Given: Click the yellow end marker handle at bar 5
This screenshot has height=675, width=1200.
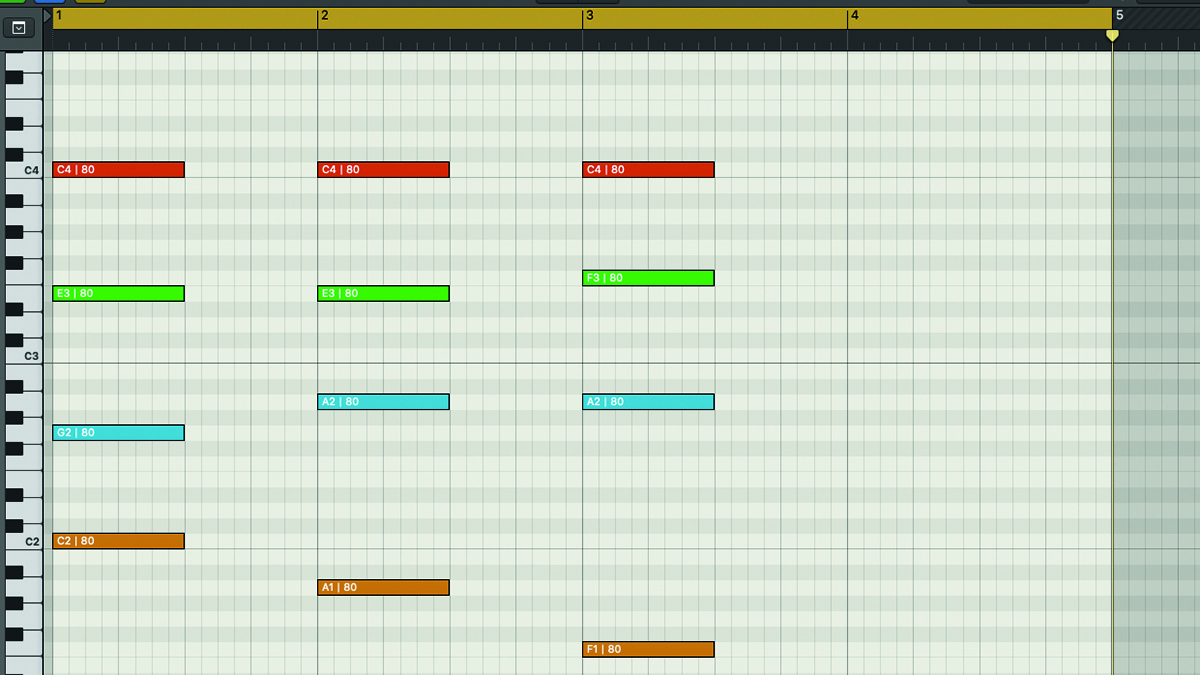Looking at the screenshot, I should (x=1112, y=36).
